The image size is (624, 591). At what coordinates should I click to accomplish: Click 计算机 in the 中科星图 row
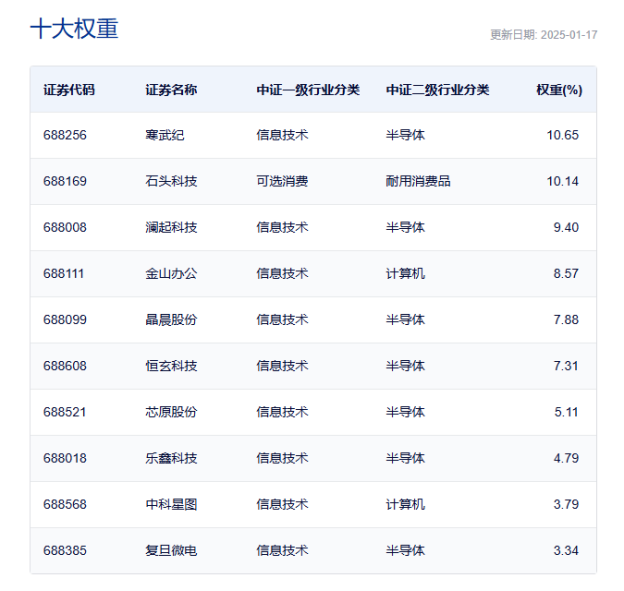[x=405, y=505]
